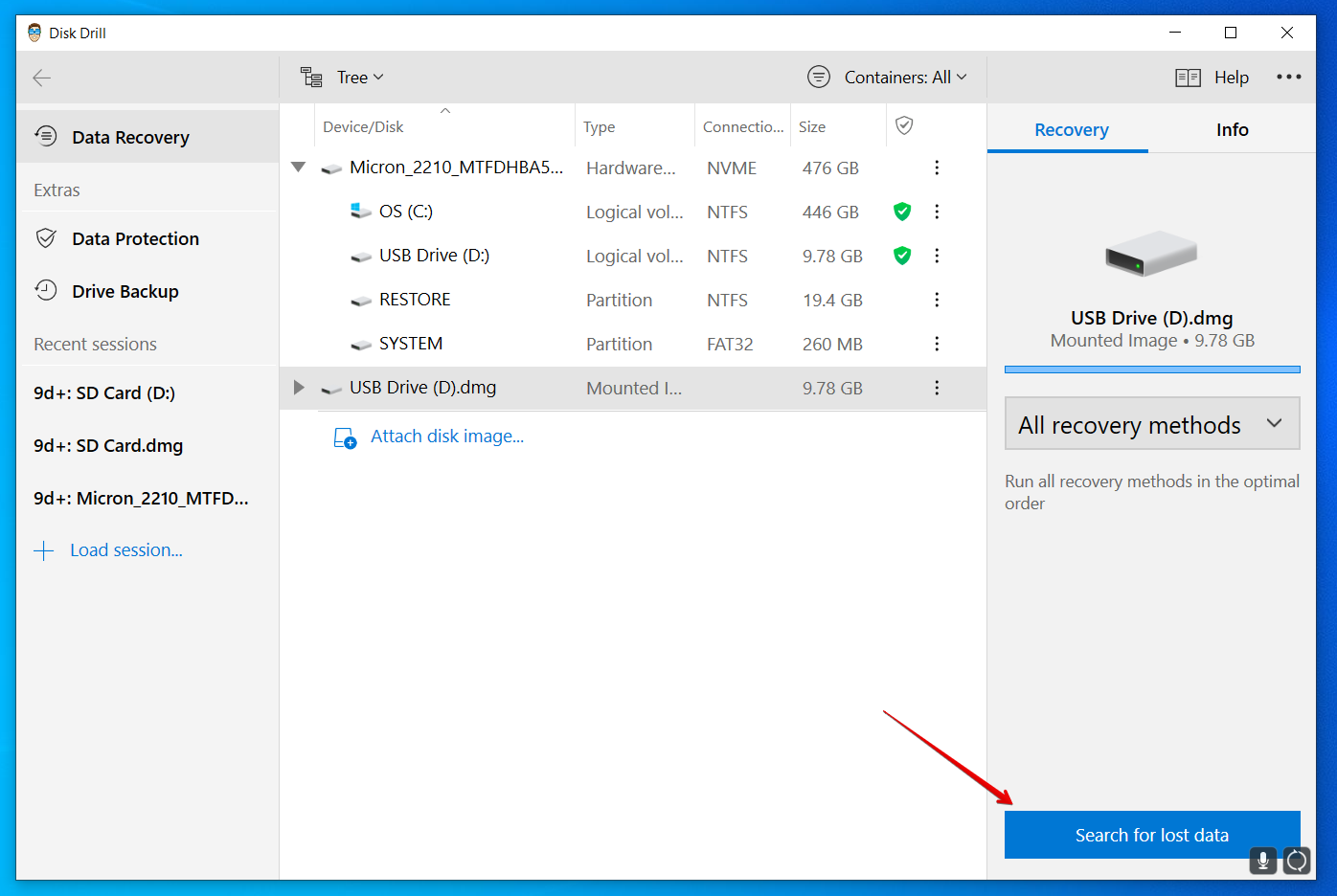The width and height of the screenshot is (1337, 896).
Task: Open options menu for OS (C:)
Action: (937, 212)
